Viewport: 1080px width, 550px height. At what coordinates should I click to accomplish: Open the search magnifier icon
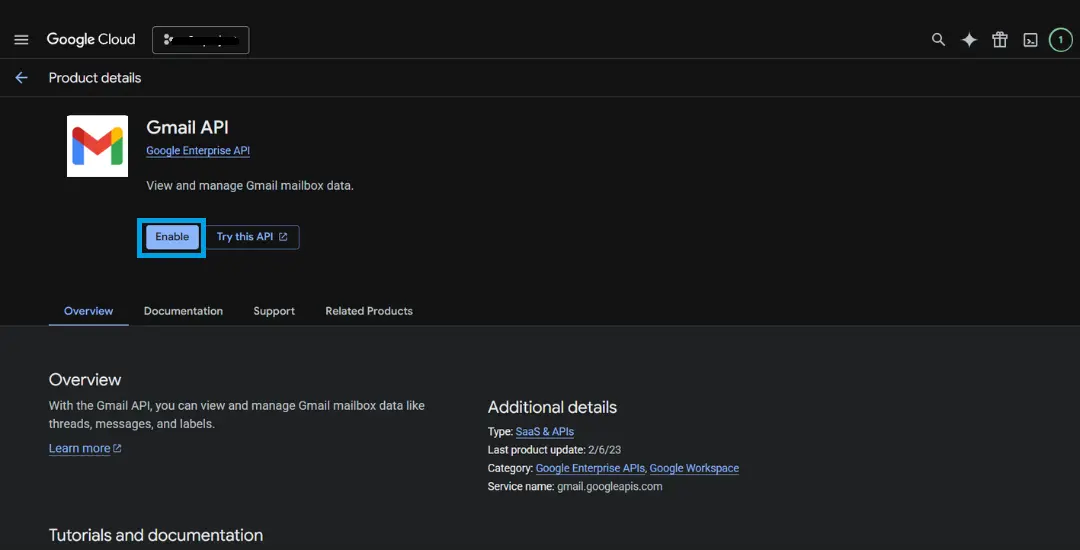pos(938,40)
